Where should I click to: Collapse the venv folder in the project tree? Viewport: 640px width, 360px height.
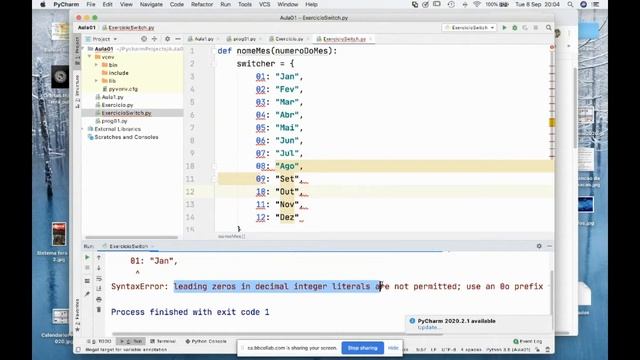pyautogui.click(x=90, y=57)
